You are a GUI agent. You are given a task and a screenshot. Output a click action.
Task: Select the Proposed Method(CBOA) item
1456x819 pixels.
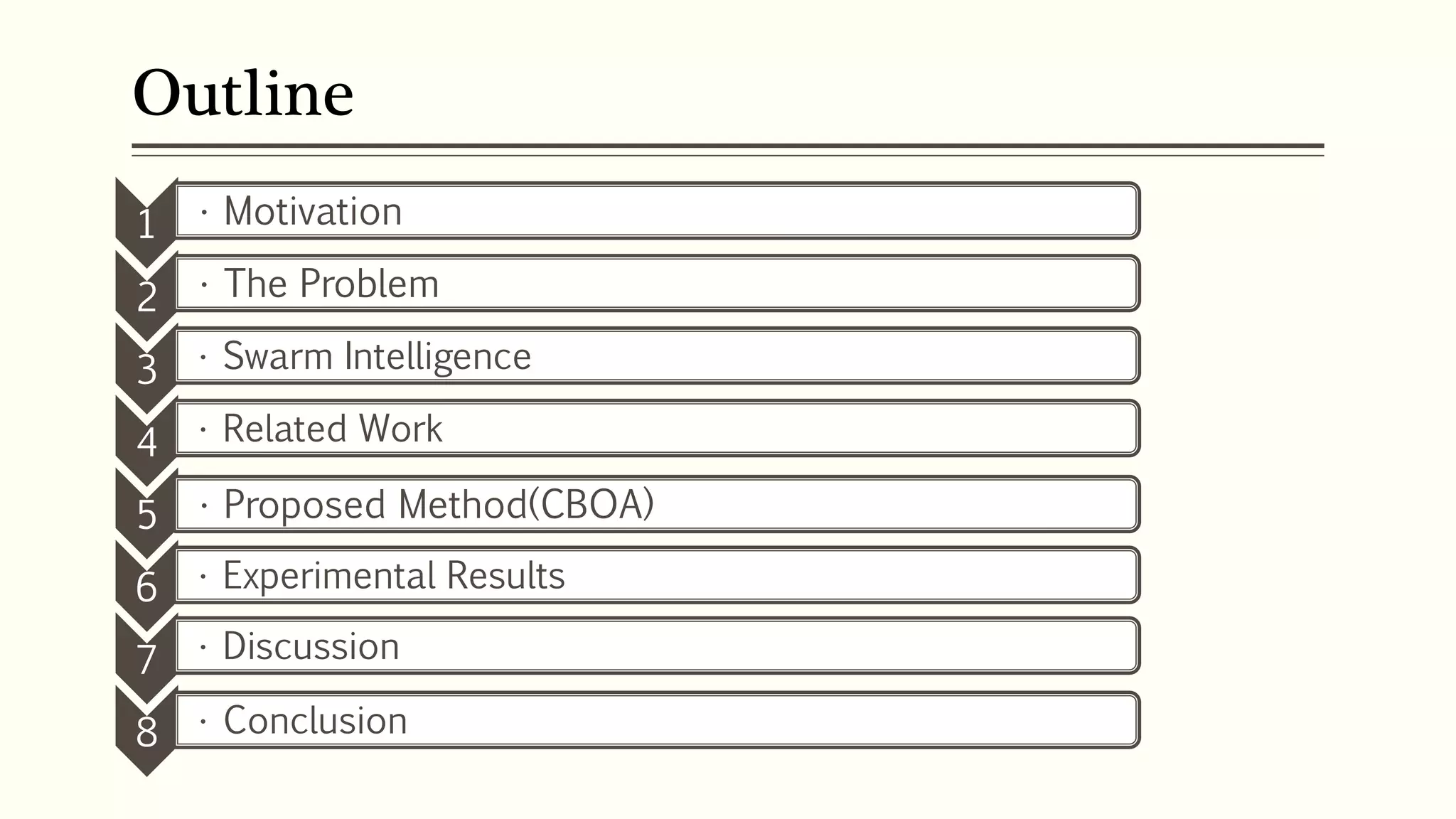pos(658,504)
